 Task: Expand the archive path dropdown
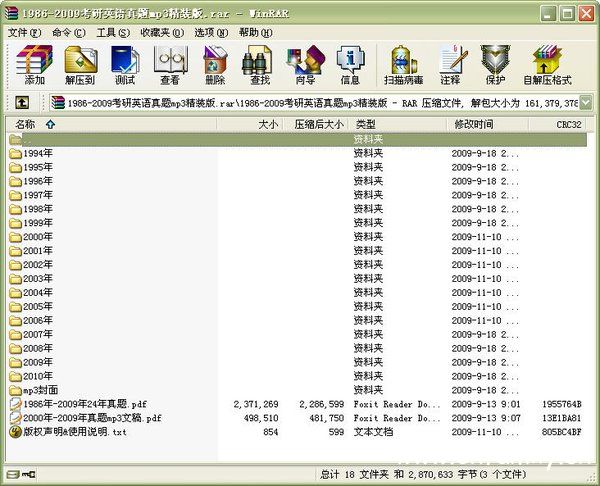[x=585, y=102]
